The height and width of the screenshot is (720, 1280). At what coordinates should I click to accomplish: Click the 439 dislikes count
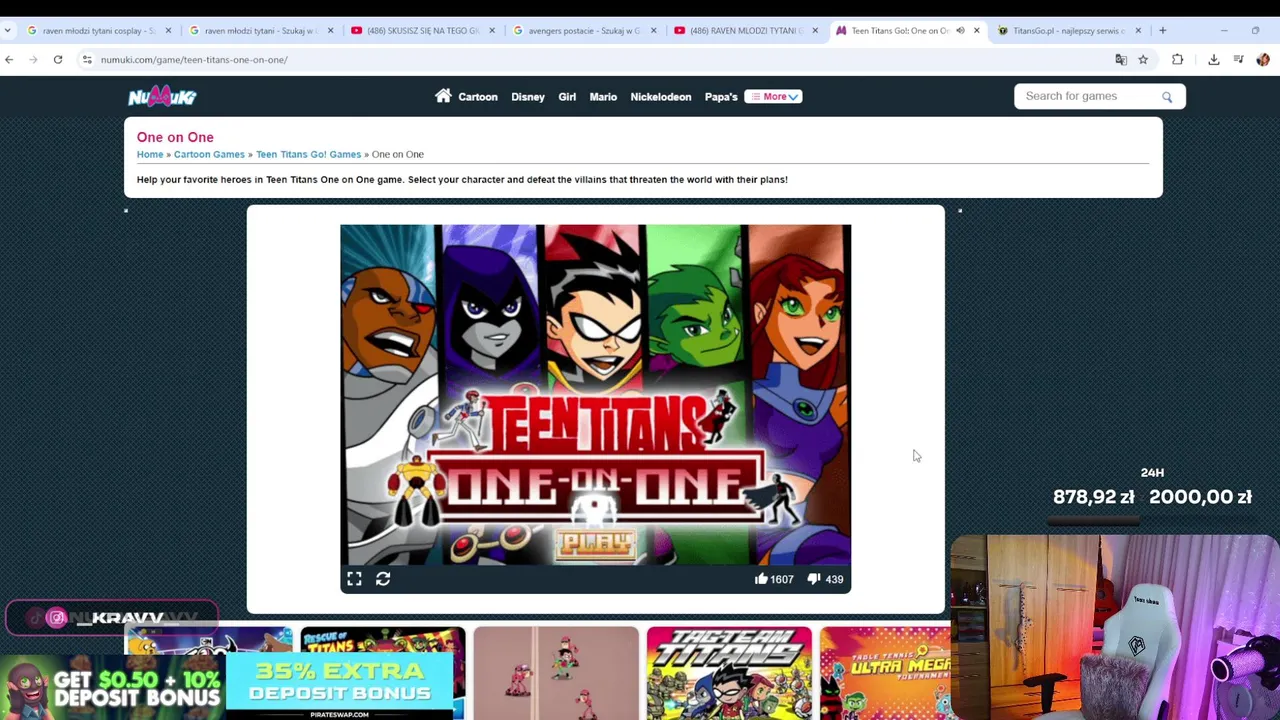coord(834,579)
